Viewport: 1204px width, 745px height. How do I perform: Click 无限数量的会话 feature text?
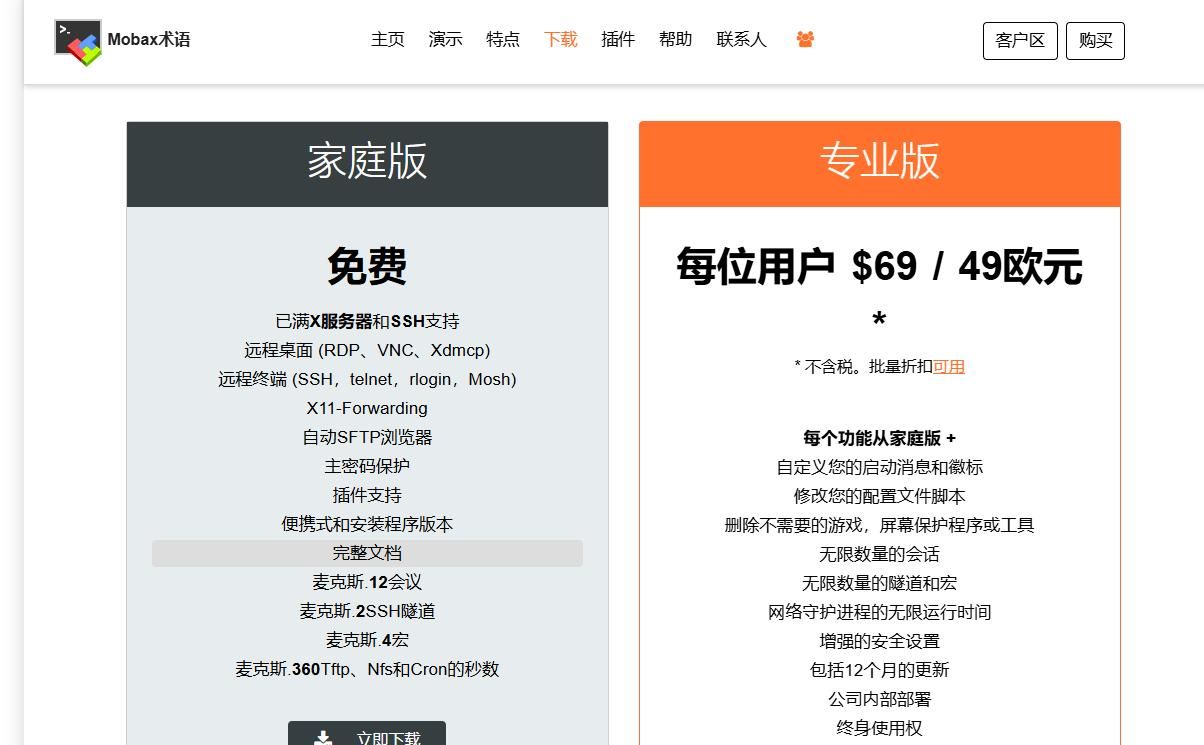[x=880, y=554]
